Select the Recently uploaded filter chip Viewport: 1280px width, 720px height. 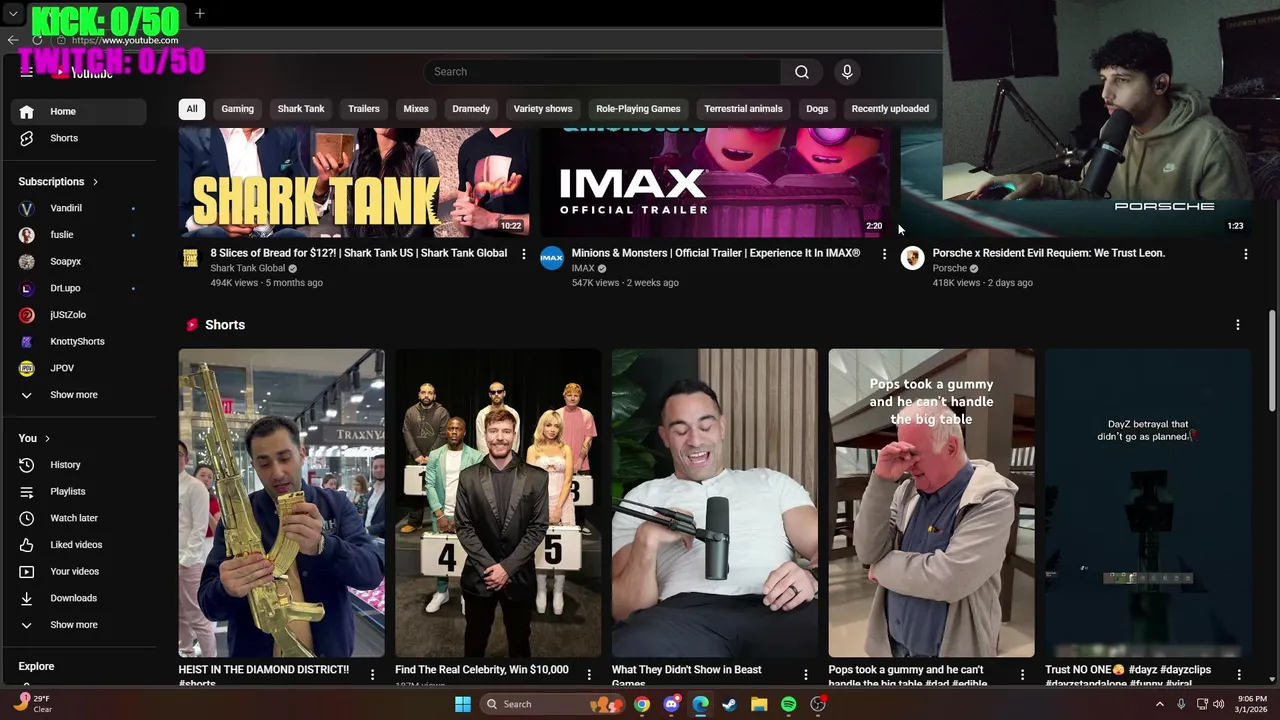pos(890,109)
